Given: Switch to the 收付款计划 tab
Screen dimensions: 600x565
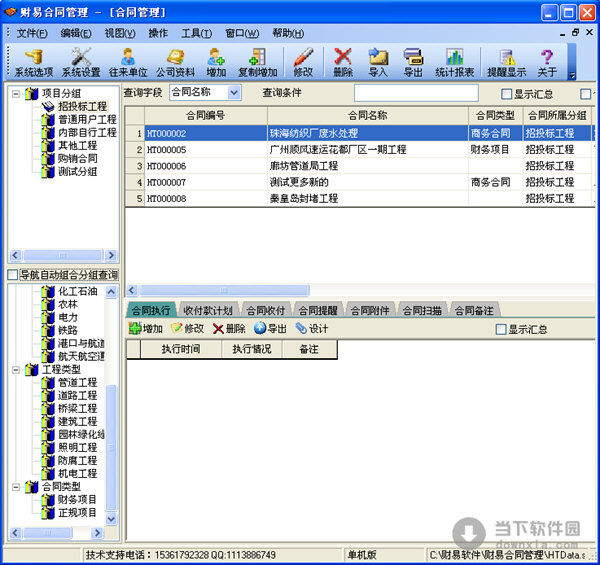Looking at the screenshot, I should point(208,310).
